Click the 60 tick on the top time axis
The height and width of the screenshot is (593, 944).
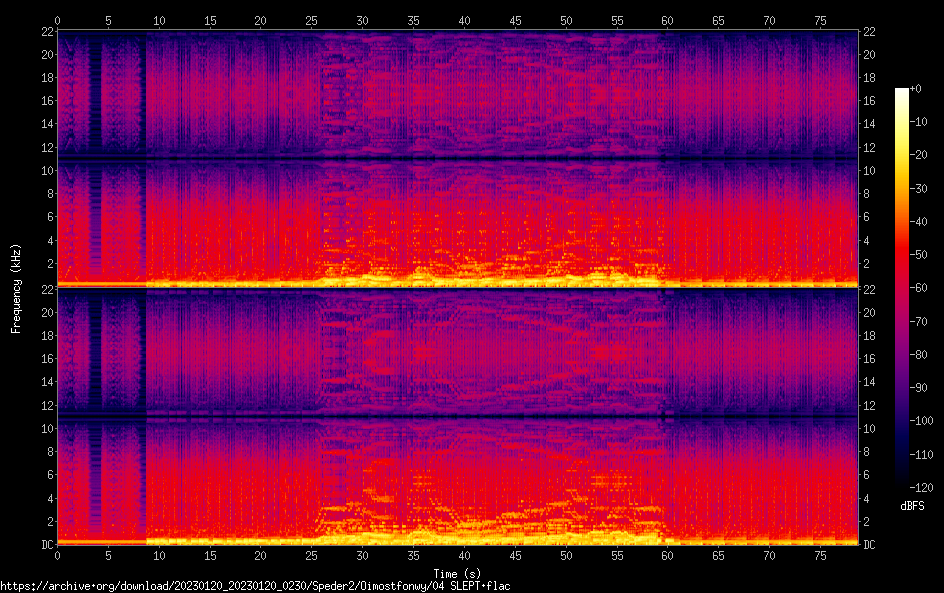[667, 20]
